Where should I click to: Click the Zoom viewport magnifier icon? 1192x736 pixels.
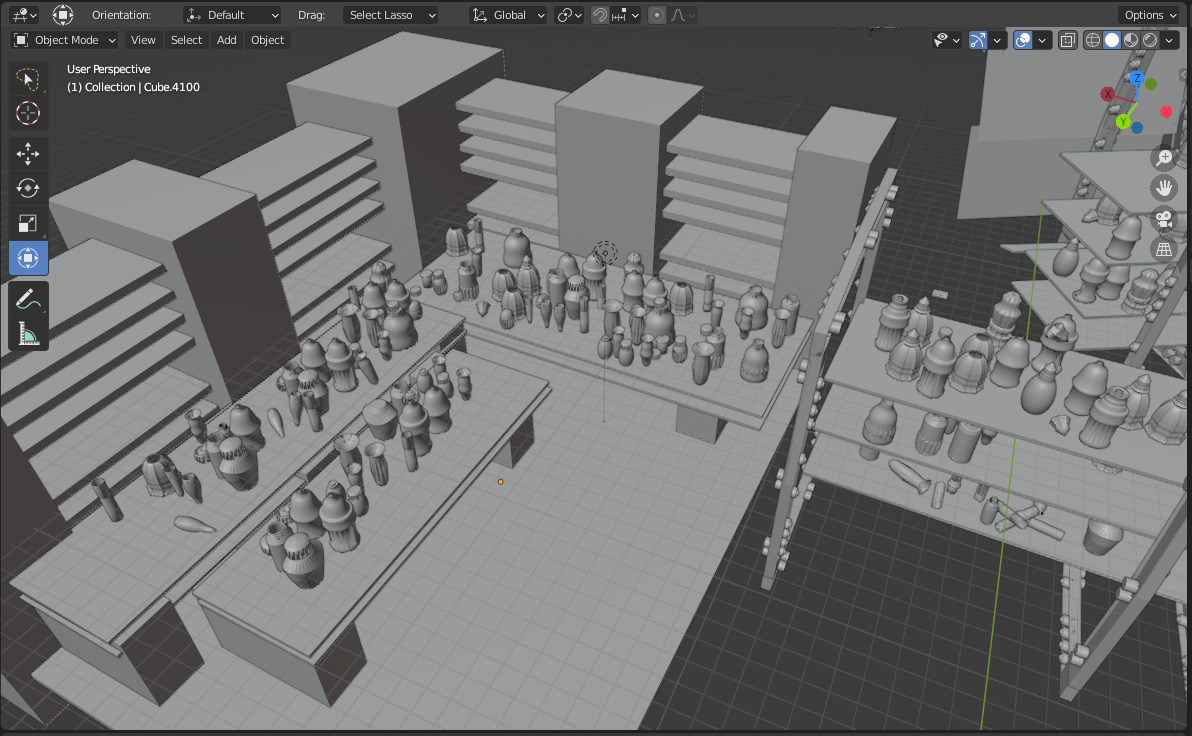[1164, 157]
